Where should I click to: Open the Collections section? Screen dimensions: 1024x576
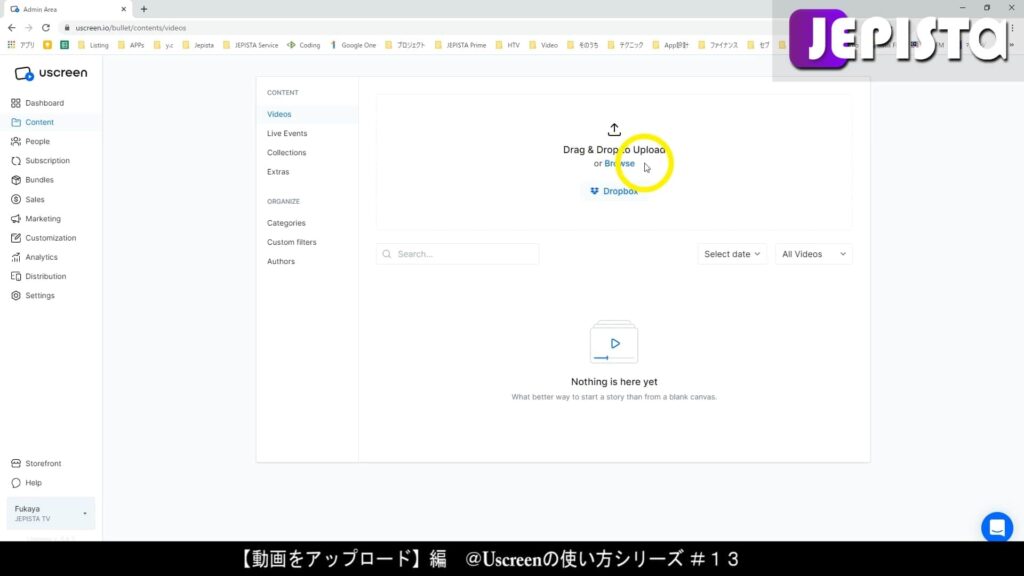point(286,153)
